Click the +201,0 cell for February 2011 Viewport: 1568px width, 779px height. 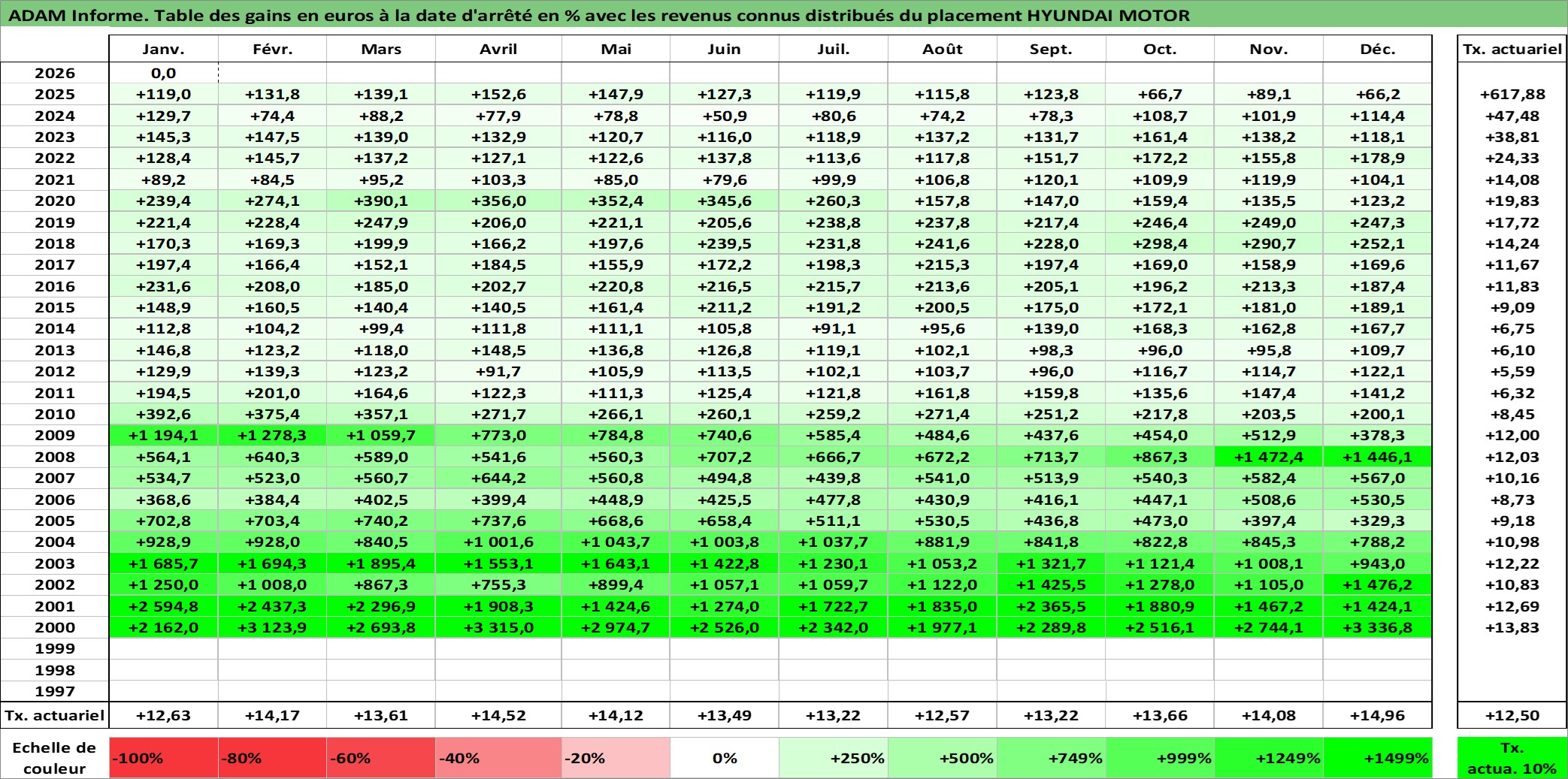coord(272,393)
